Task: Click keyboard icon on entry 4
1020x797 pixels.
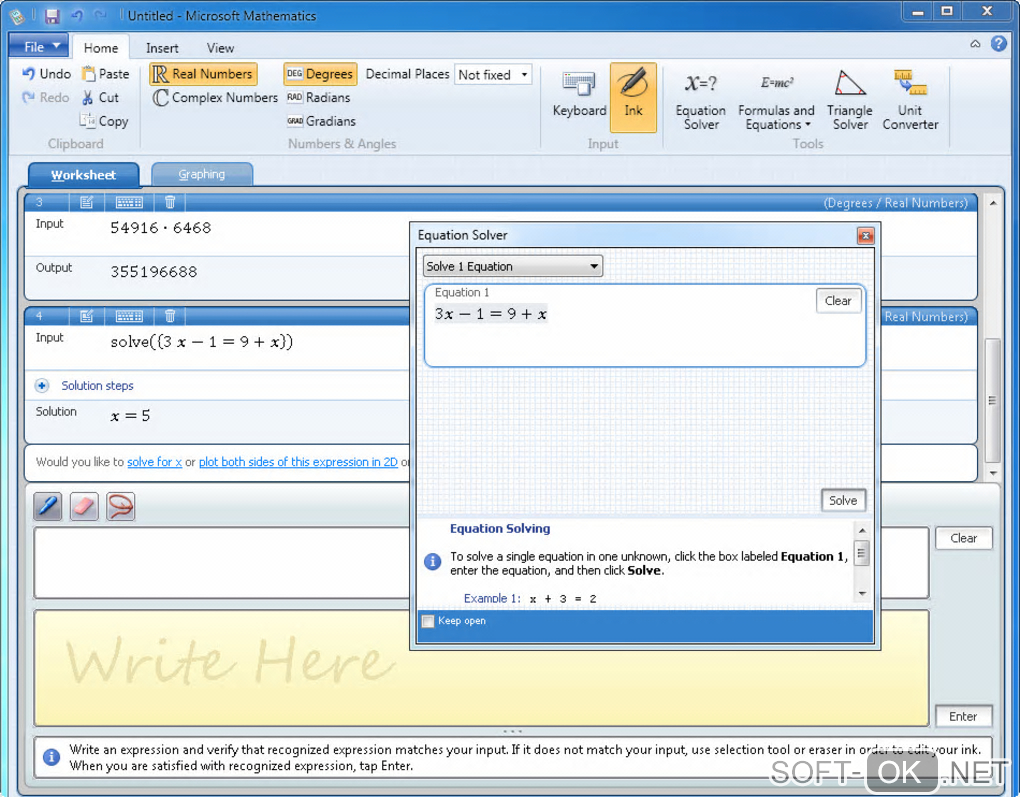Action: pos(129,316)
